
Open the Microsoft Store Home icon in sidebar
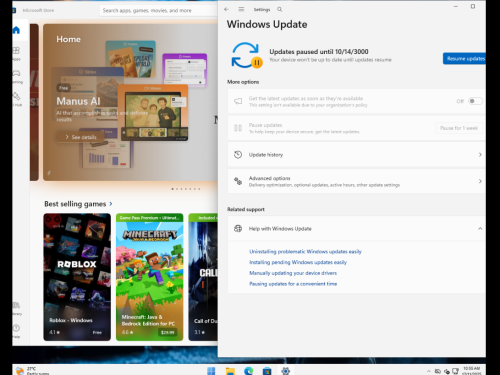[x=16, y=30]
